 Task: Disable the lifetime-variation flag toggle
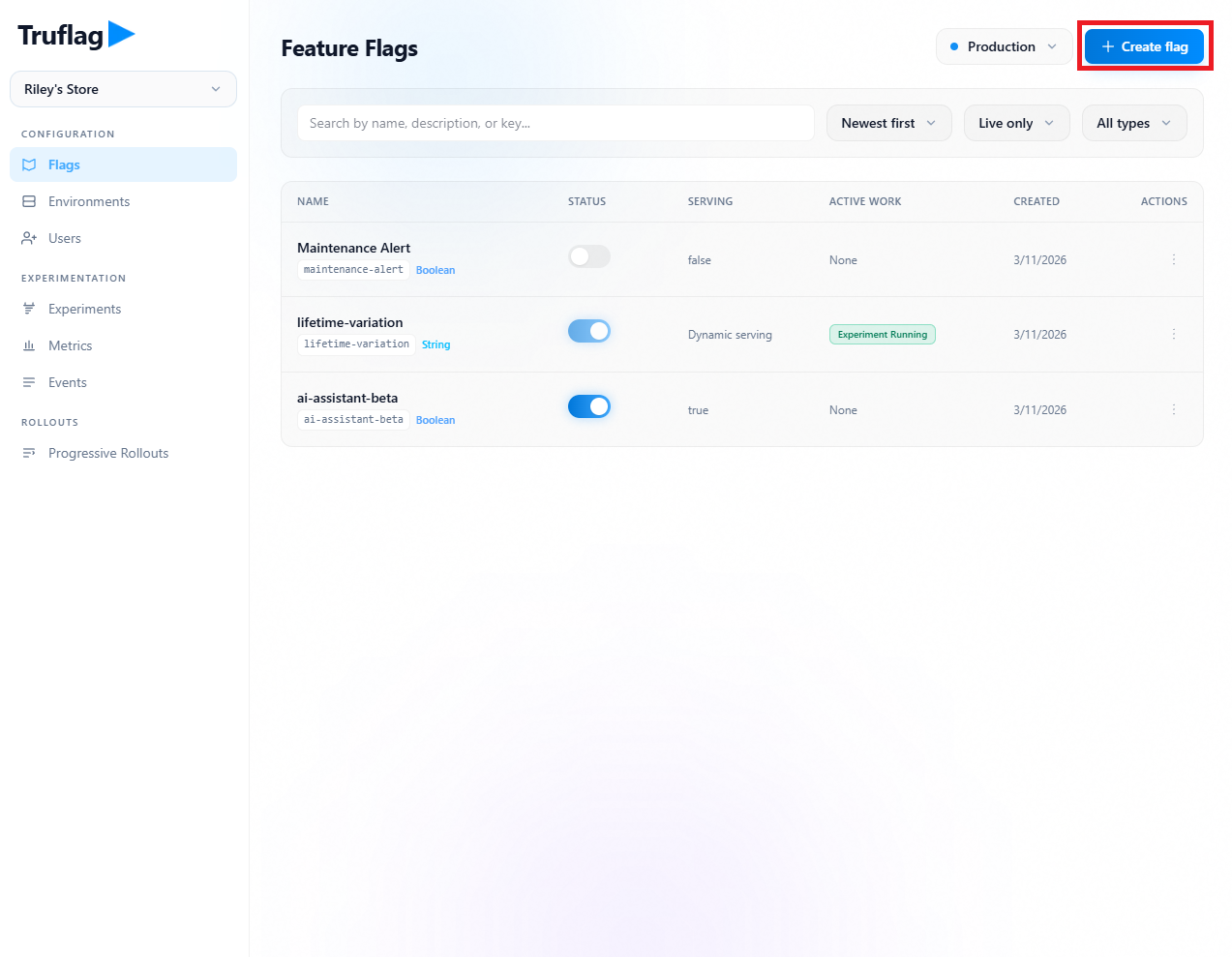pos(588,331)
